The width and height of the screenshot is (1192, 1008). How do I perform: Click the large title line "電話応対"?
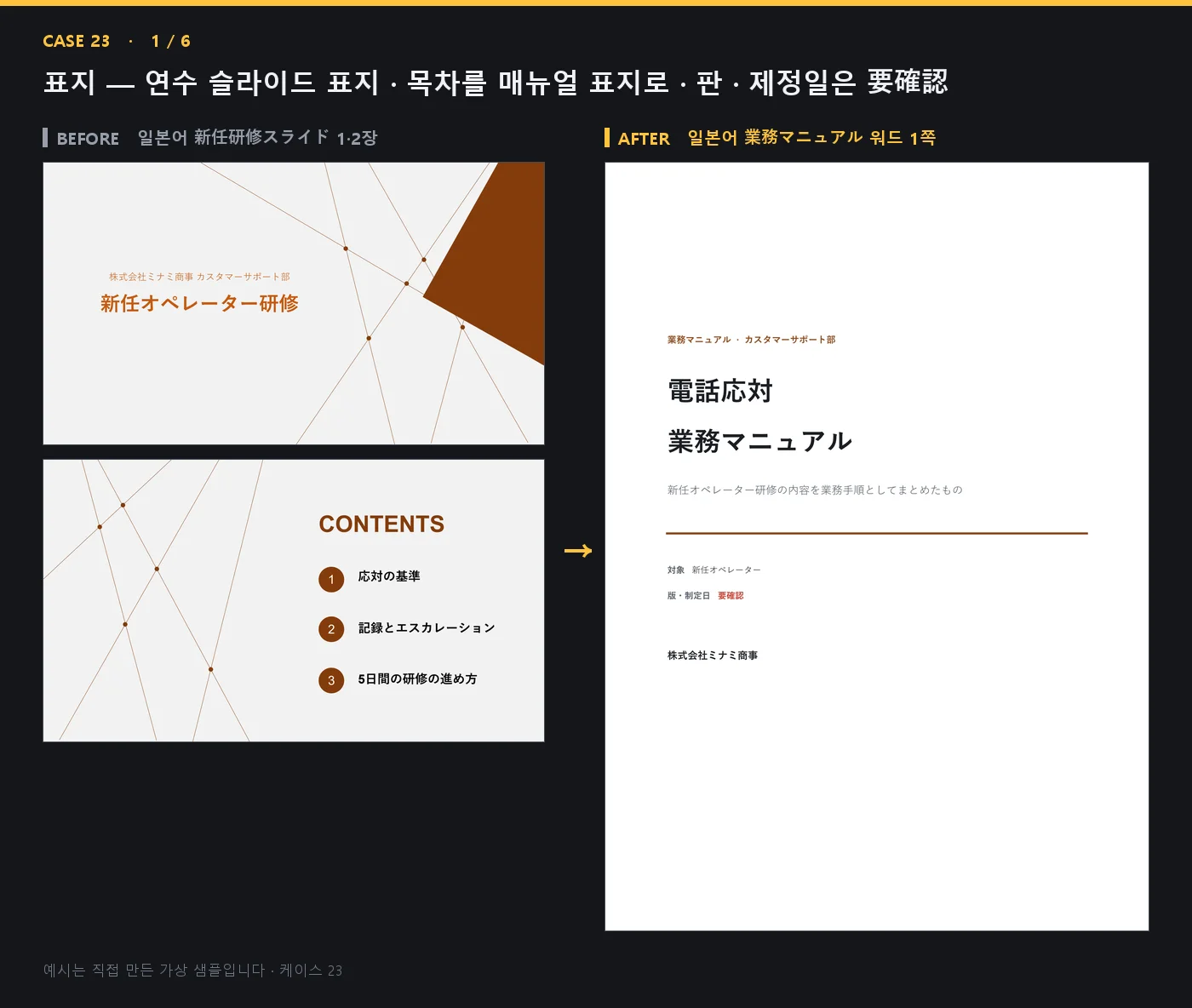click(720, 391)
